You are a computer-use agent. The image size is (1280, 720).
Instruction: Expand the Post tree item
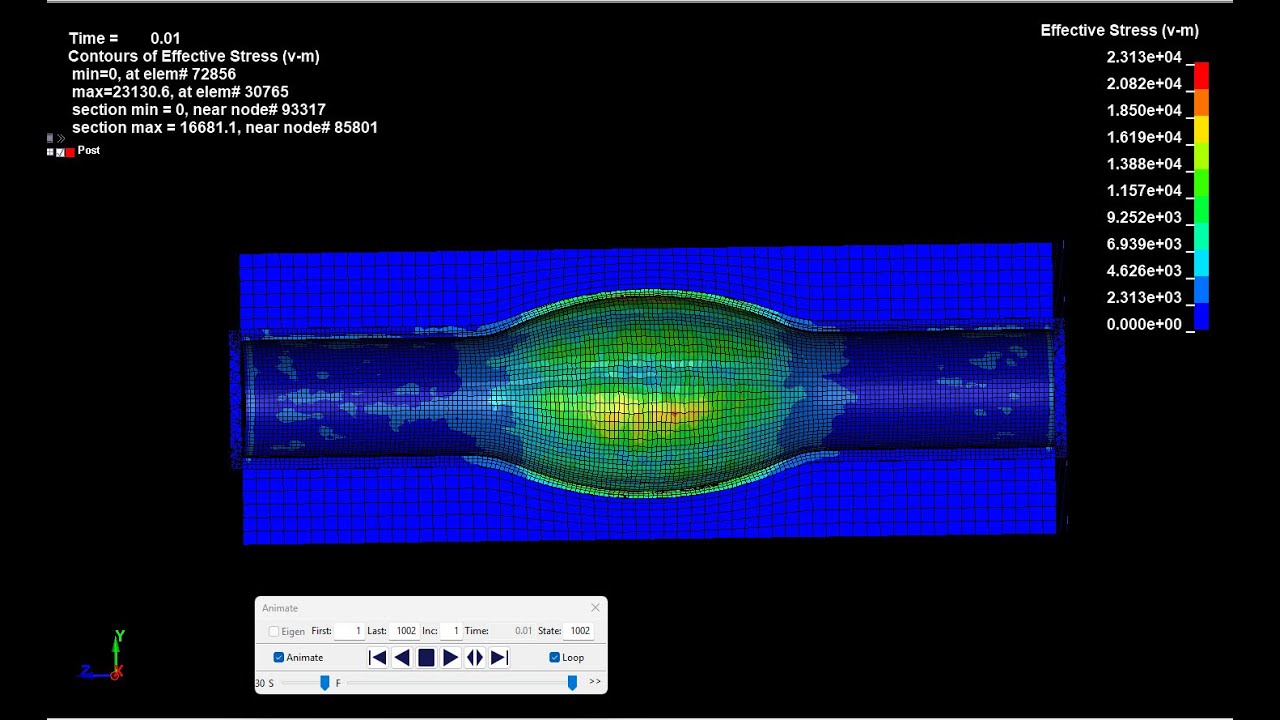50,152
